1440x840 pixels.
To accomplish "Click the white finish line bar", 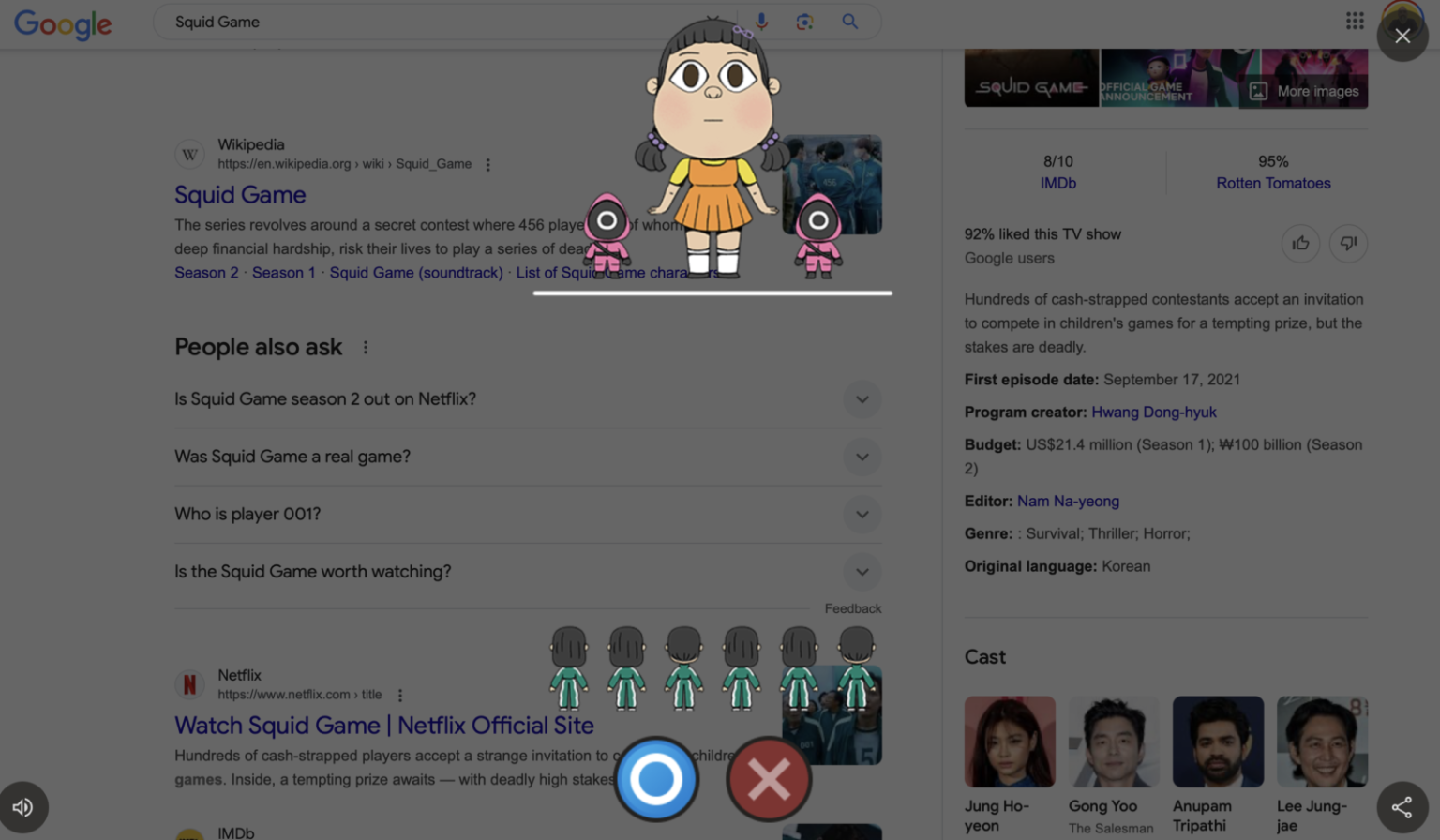I will coord(712,292).
